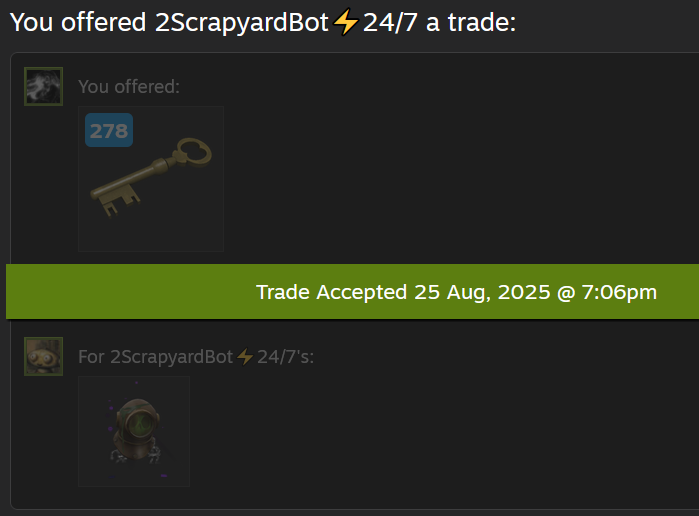Open 2ScrapyardBot's goggle-eyed avatar
699x516 pixels.
pyautogui.click(x=43, y=356)
